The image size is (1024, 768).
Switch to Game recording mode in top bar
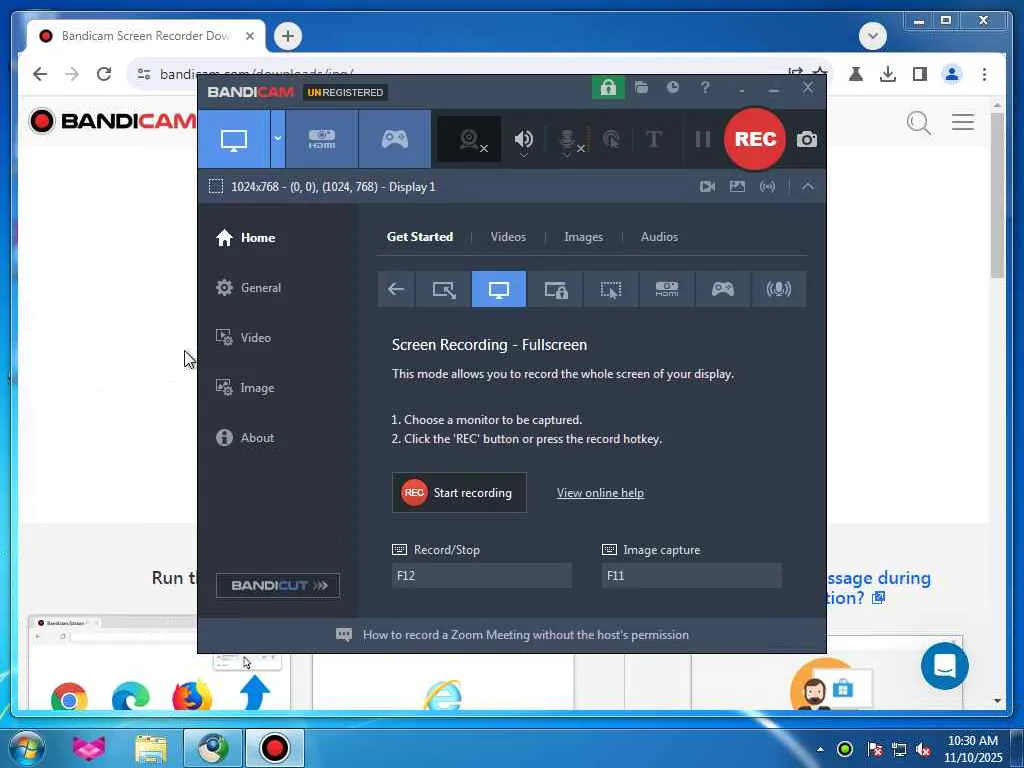pos(394,139)
